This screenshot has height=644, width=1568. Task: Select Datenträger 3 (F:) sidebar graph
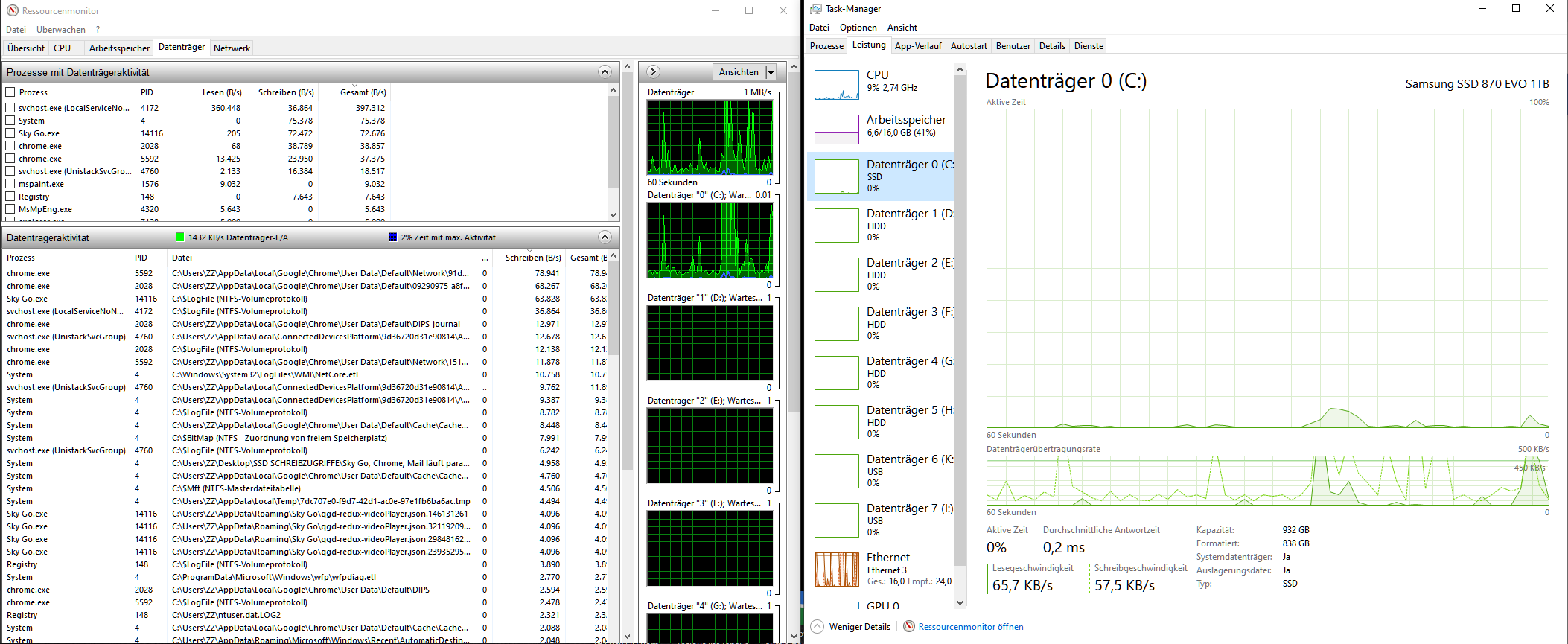click(x=837, y=324)
